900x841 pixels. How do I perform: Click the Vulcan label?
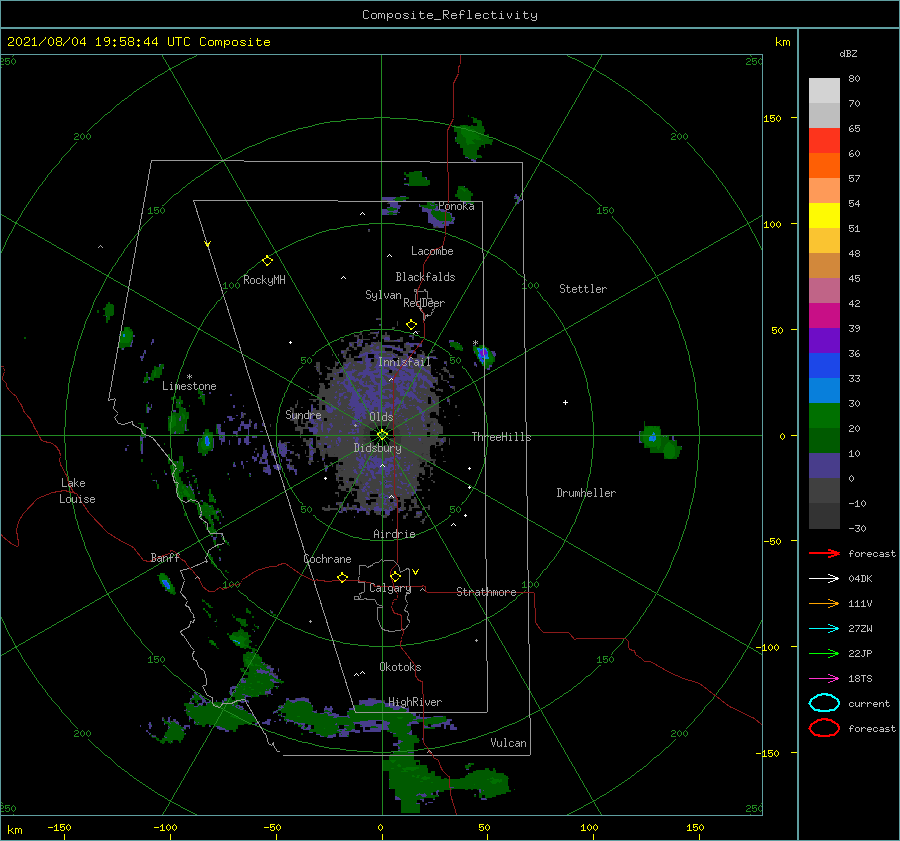pos(508,743)
